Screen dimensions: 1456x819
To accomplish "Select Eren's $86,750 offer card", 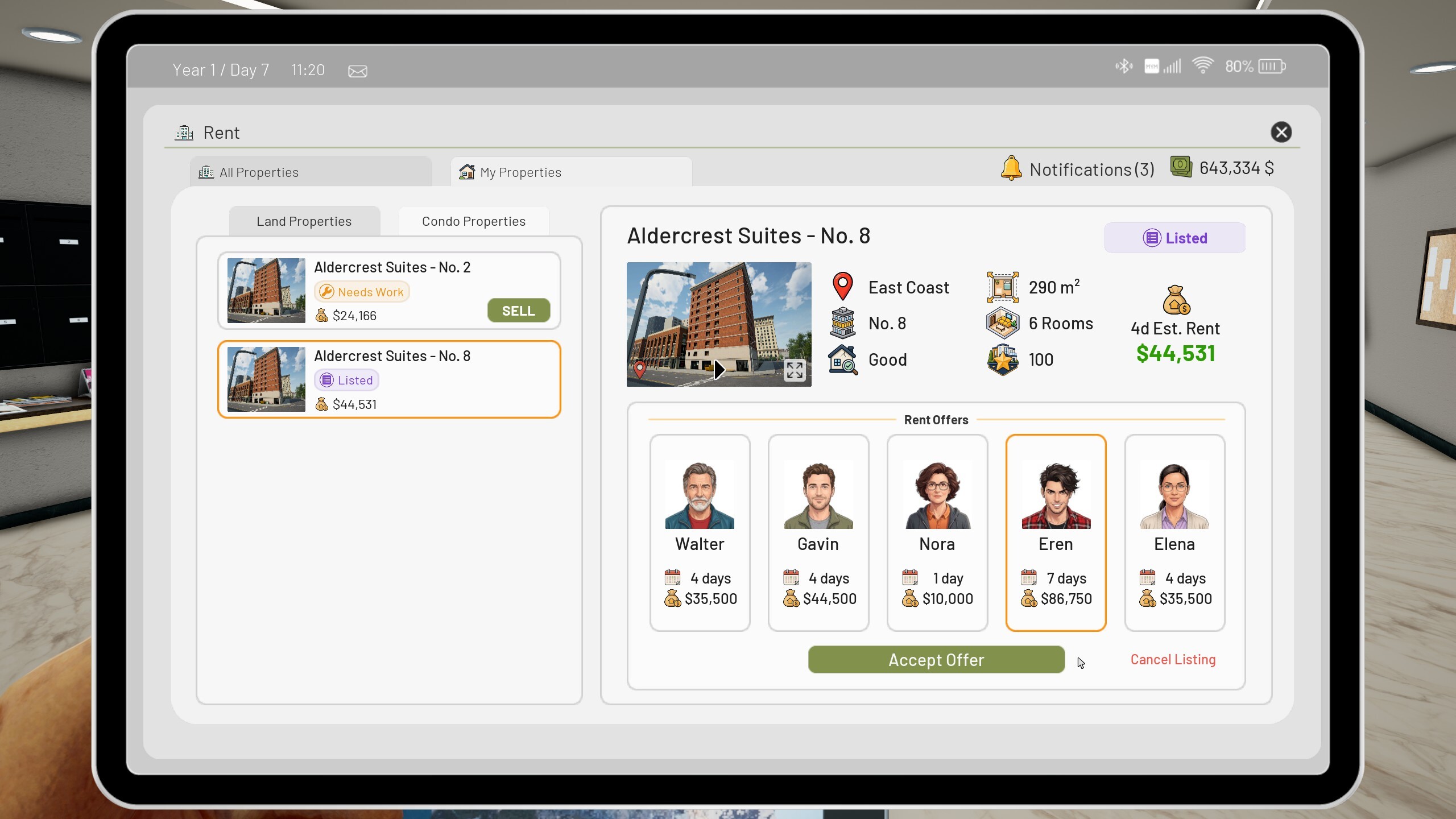I will (1056, 532).
